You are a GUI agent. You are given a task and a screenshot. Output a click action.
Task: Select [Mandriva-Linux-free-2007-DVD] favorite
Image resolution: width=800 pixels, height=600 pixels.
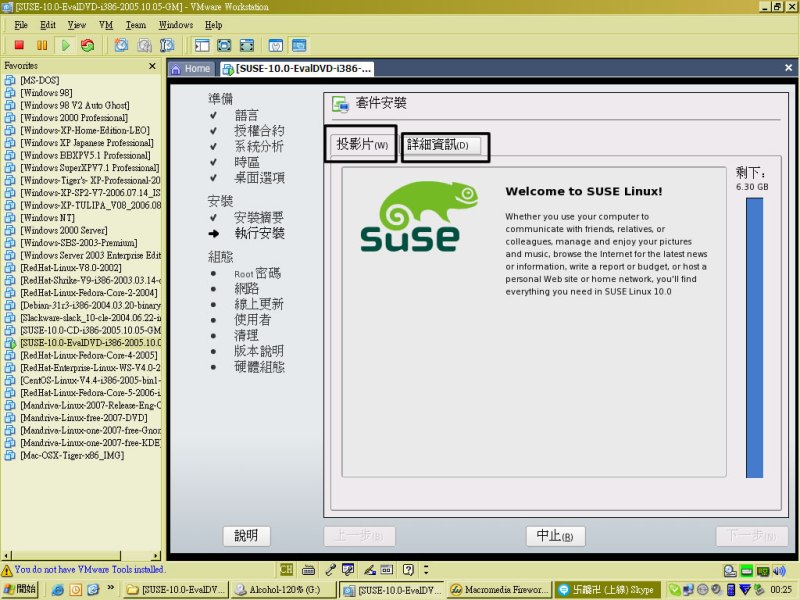pyautogui.click(x=84, y=418)
